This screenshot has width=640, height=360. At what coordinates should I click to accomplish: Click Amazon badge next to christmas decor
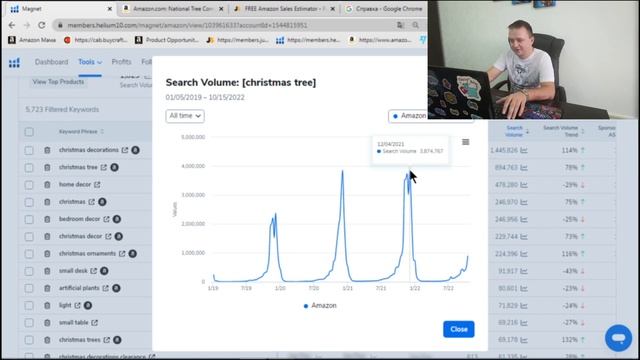click(118, 236)
